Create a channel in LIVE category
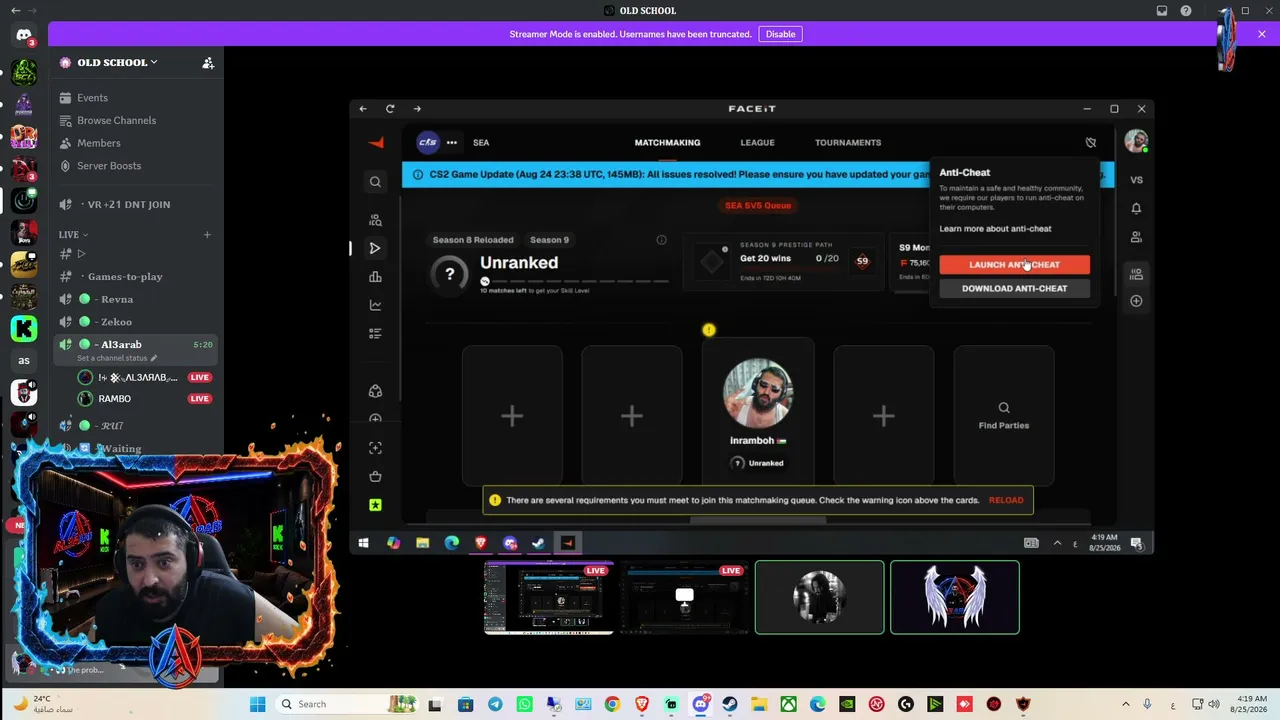Image resolution: width=1280 pixels, height=720 pixels. click(207, 235)
